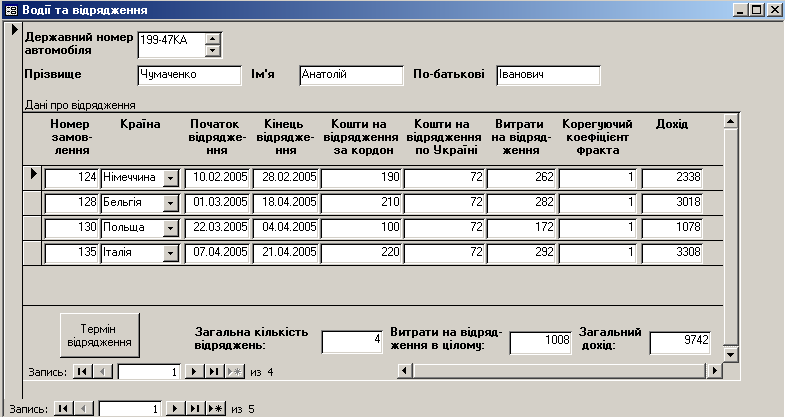785x417 pixels.
Task: Click subform vertical scrollbar down arrow
Action: [x=731, y=354]
